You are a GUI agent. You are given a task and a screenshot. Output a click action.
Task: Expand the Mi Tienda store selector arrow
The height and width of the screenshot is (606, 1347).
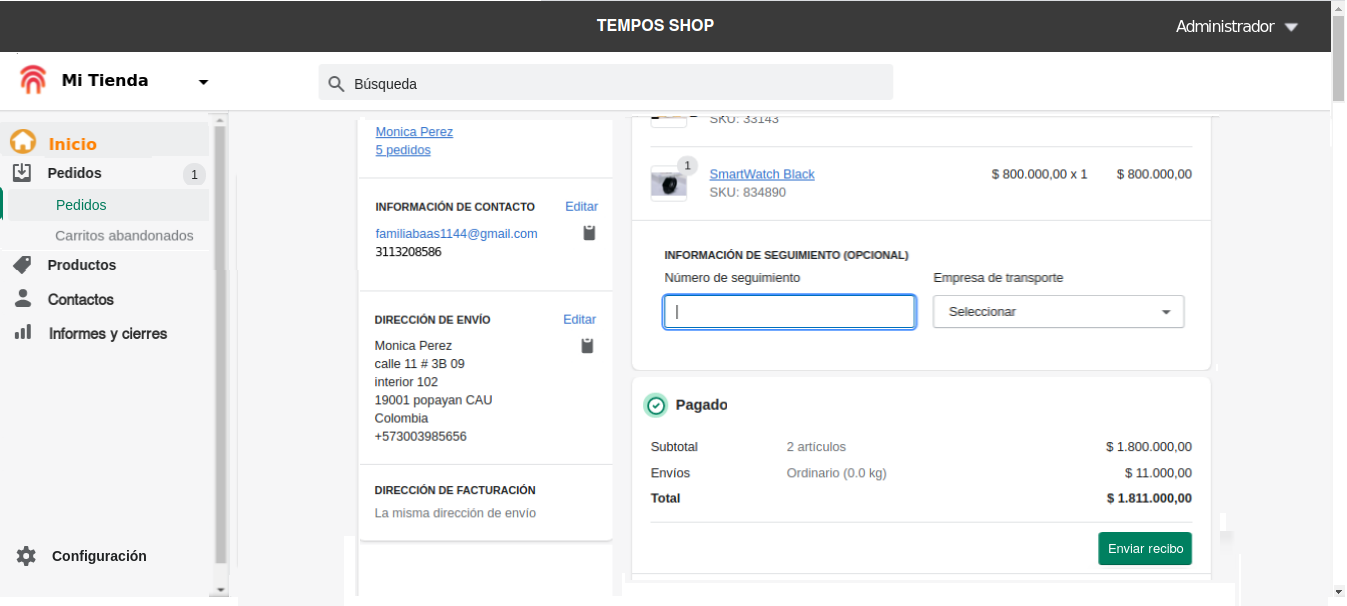click(x=203, y=82)
